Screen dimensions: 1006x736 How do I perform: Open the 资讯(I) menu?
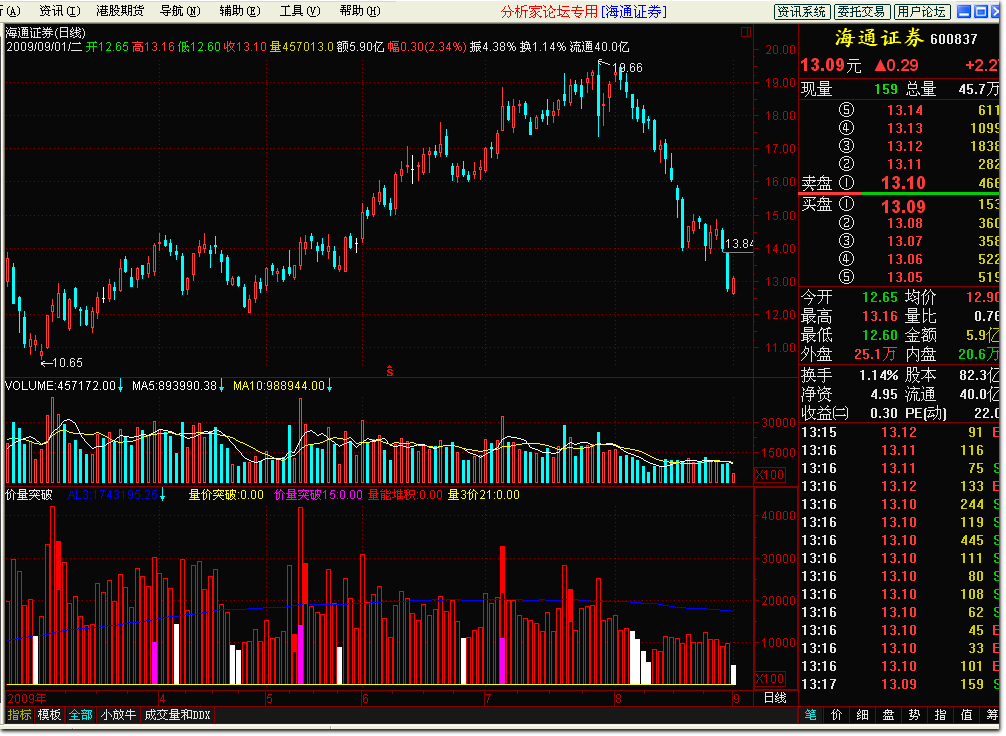(60, 11)
